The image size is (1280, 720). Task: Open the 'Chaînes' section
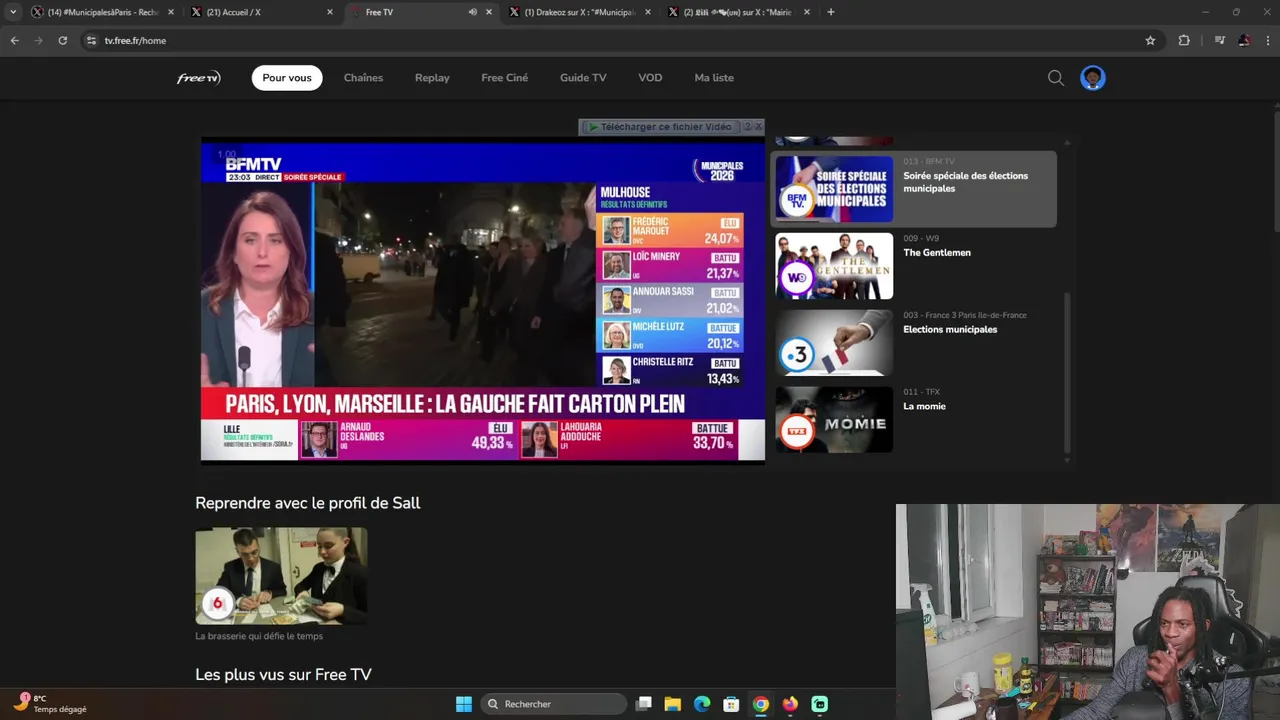tap(363, 78)
